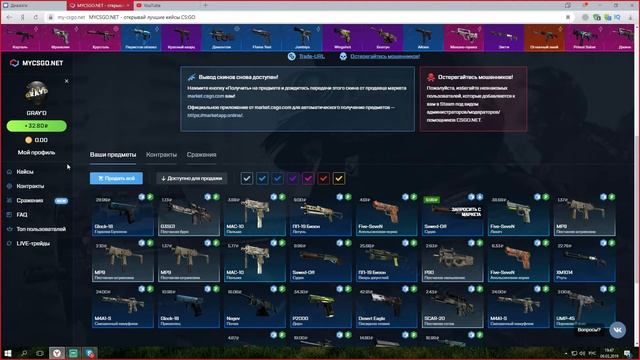Open the marketapp.online link in notice
640x360 pixels.
click(215, 116)
